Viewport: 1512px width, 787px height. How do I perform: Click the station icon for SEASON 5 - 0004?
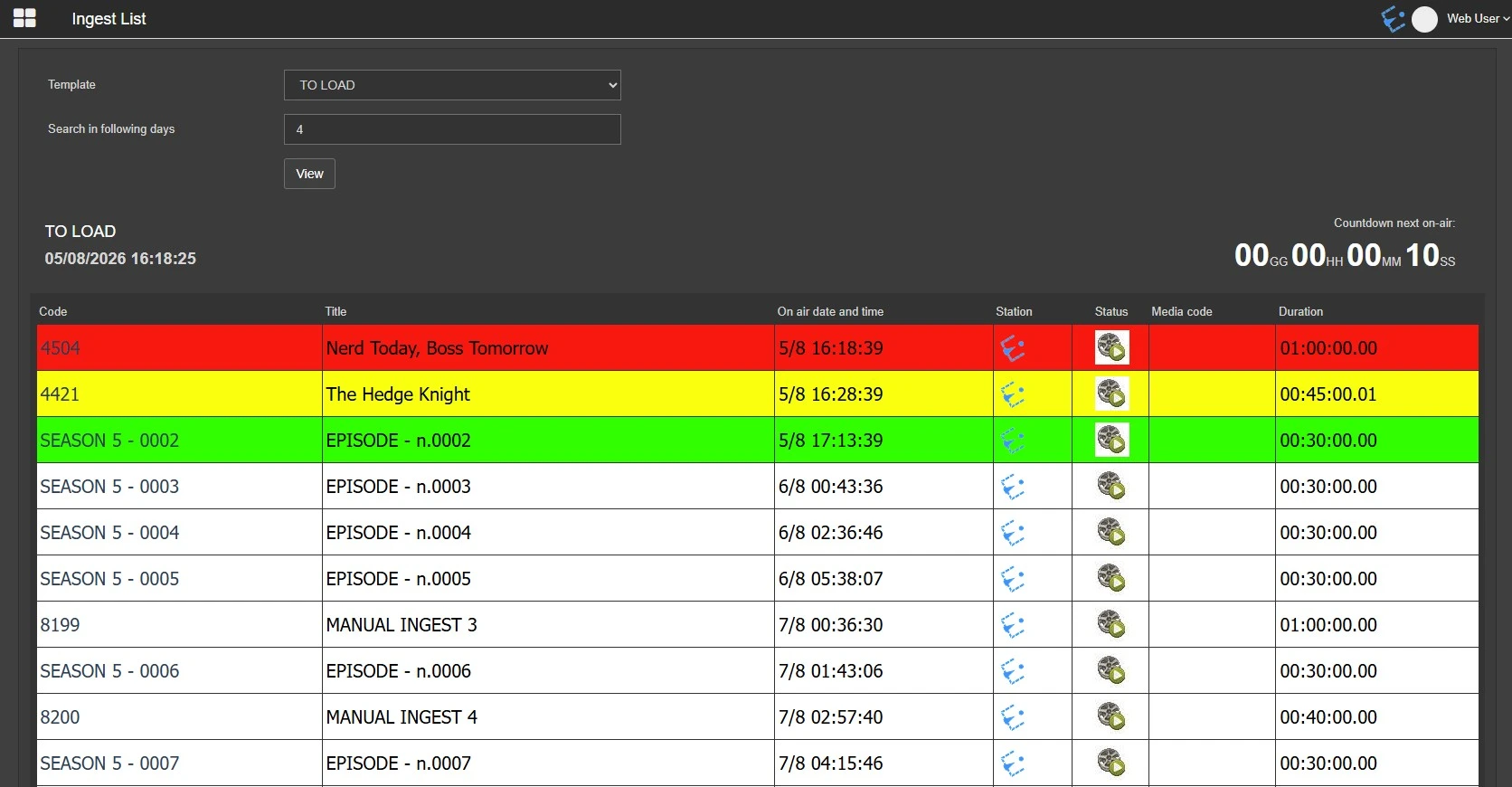coord(1013,533)
